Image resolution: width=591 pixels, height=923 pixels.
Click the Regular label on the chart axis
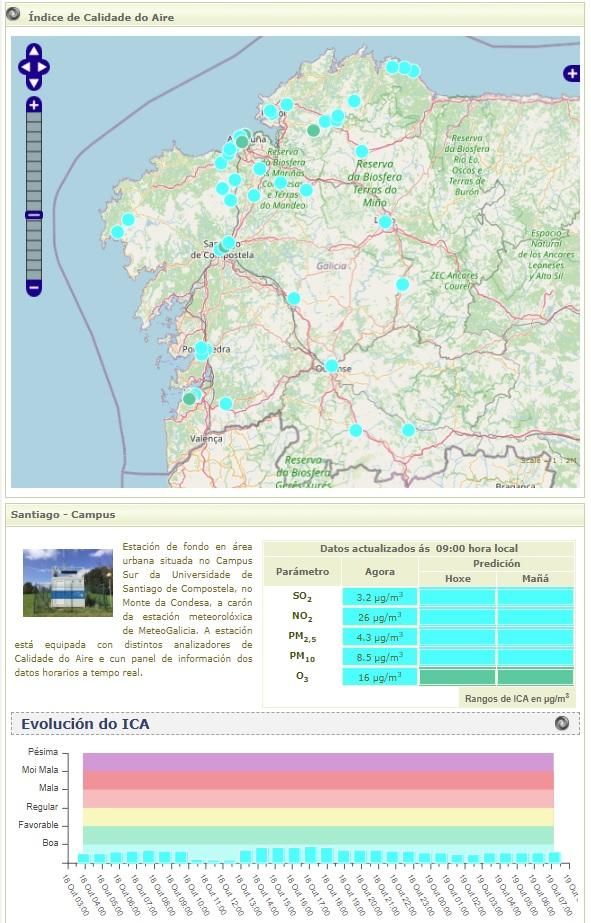click(x=42, y=806)
